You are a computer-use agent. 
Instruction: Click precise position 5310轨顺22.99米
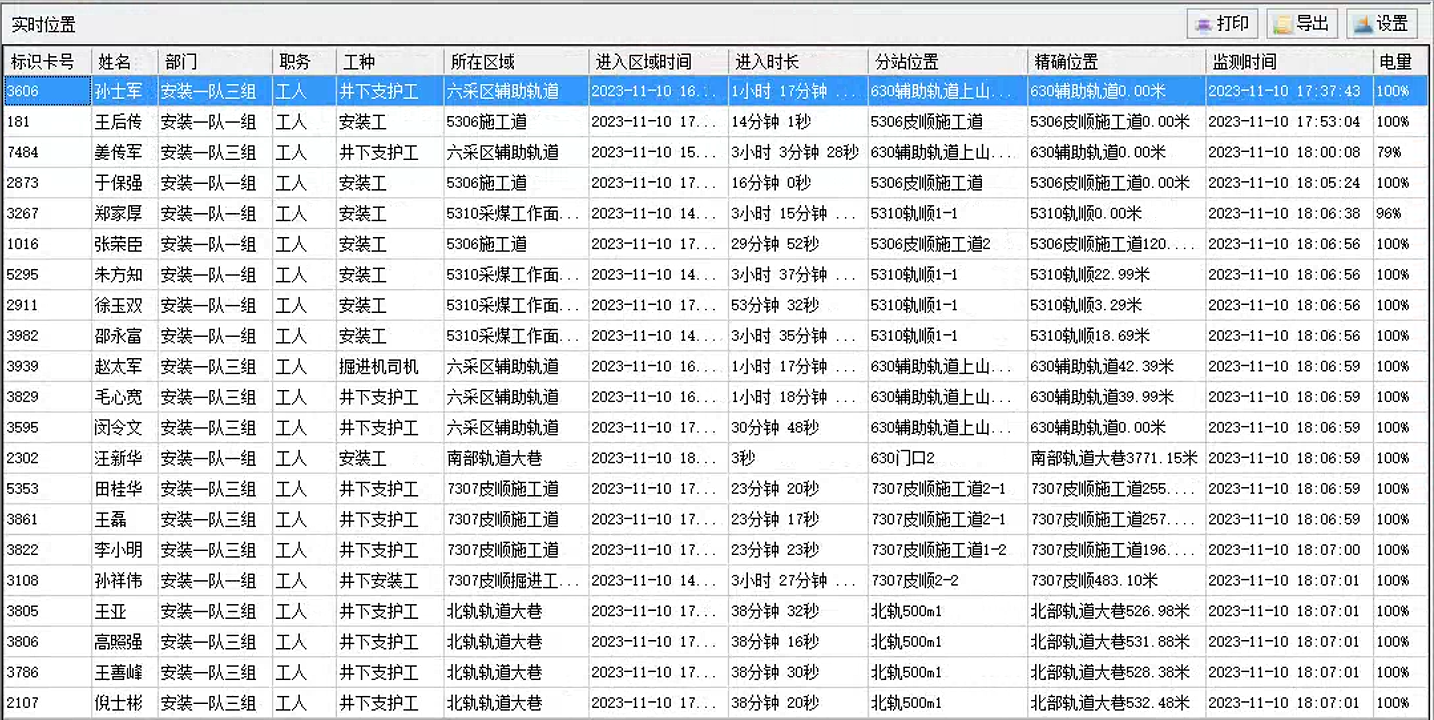pos(1090,275)
